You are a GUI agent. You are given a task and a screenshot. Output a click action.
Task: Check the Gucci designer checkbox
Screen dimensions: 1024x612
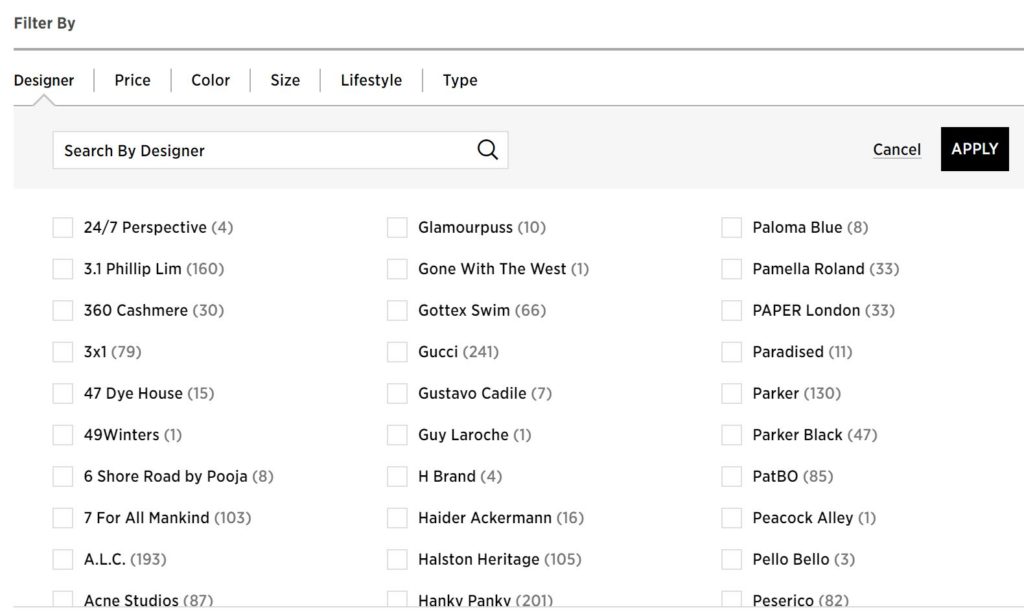point(397,352)
